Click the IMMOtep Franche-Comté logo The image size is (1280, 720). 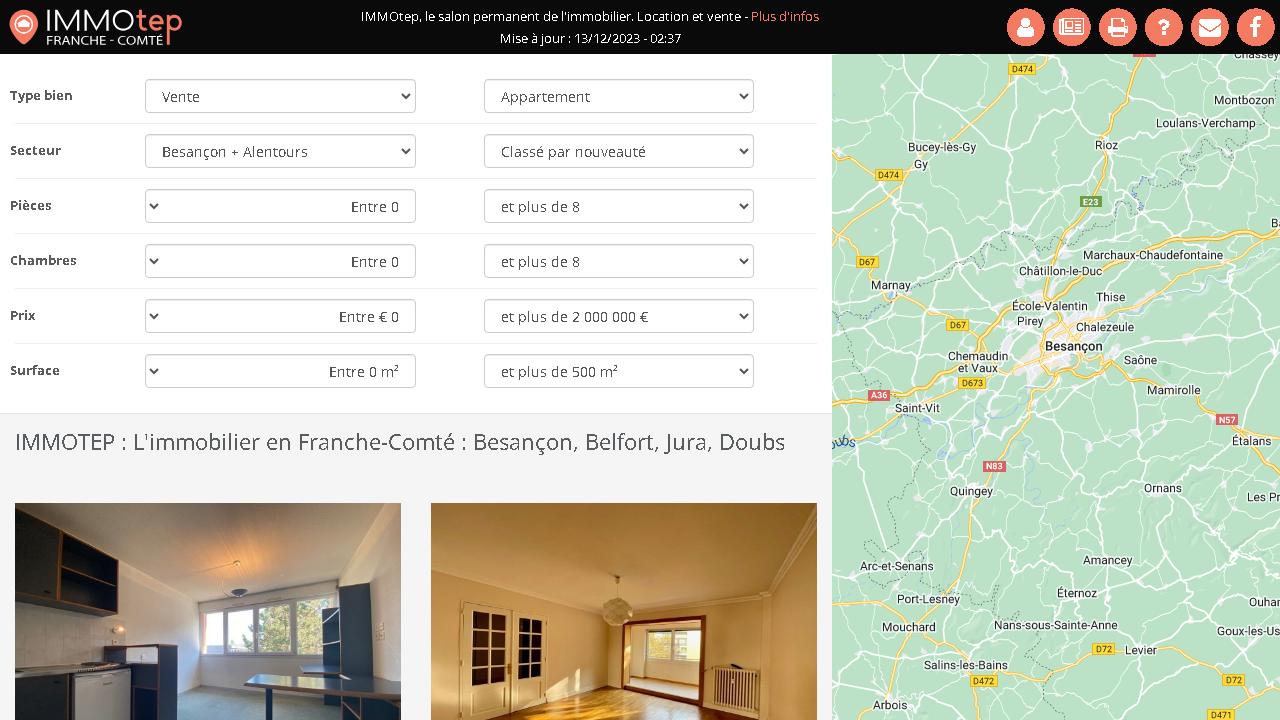pos(96,27)
